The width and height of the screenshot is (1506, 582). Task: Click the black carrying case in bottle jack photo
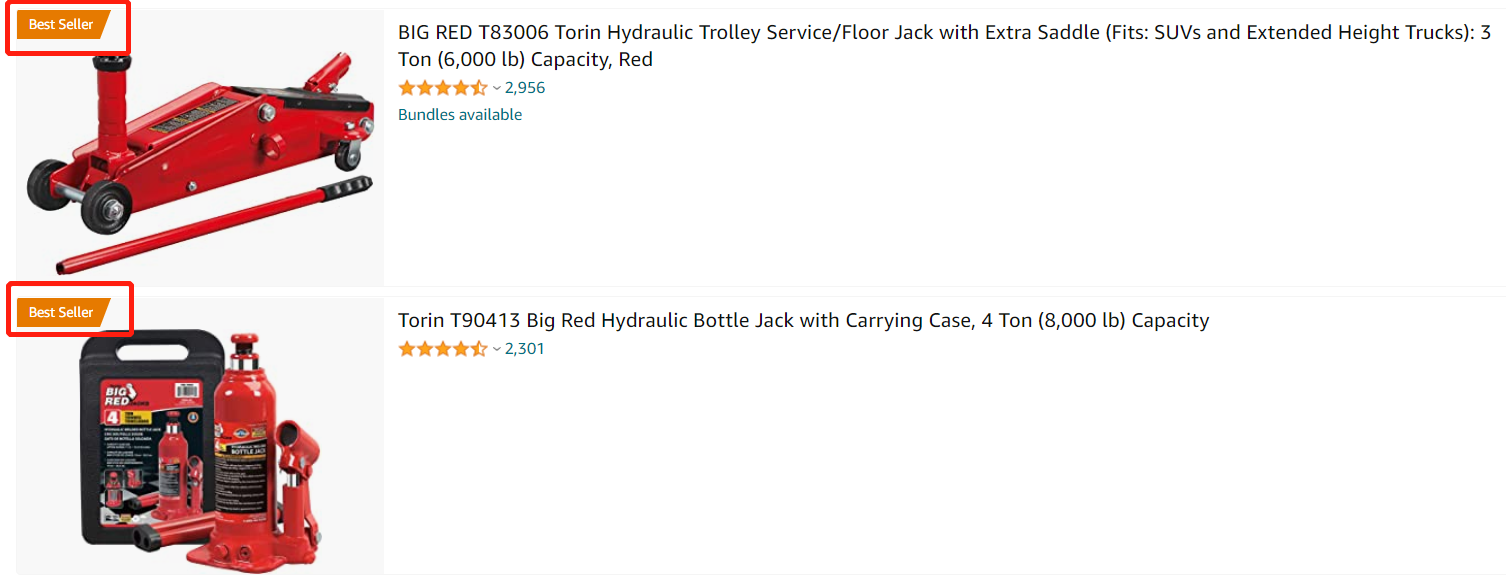pyautogui.click(x=143, y=435)
